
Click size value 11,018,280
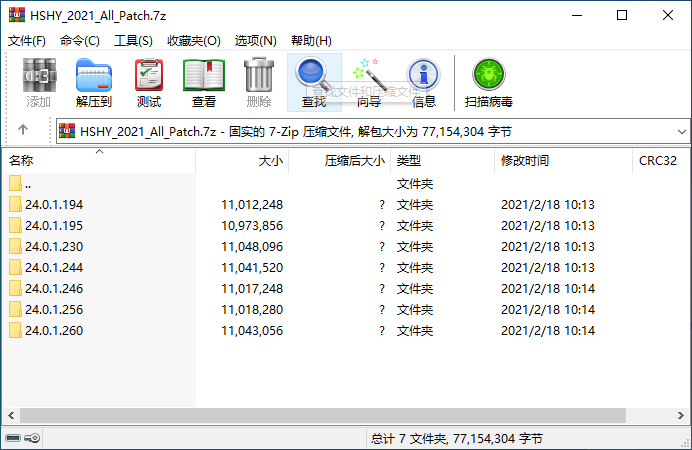pos(252,310)
